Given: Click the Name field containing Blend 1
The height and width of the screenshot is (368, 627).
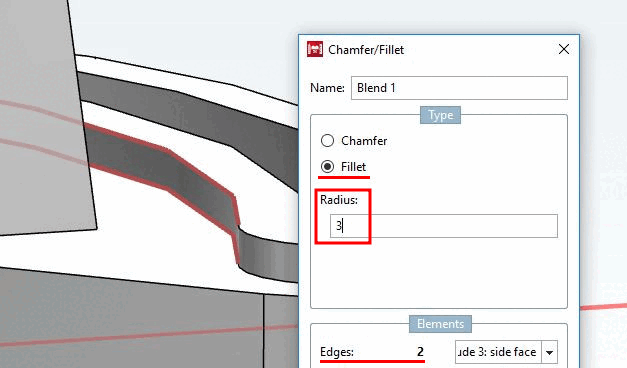Looking at the screenshot, I should point(459,88).
